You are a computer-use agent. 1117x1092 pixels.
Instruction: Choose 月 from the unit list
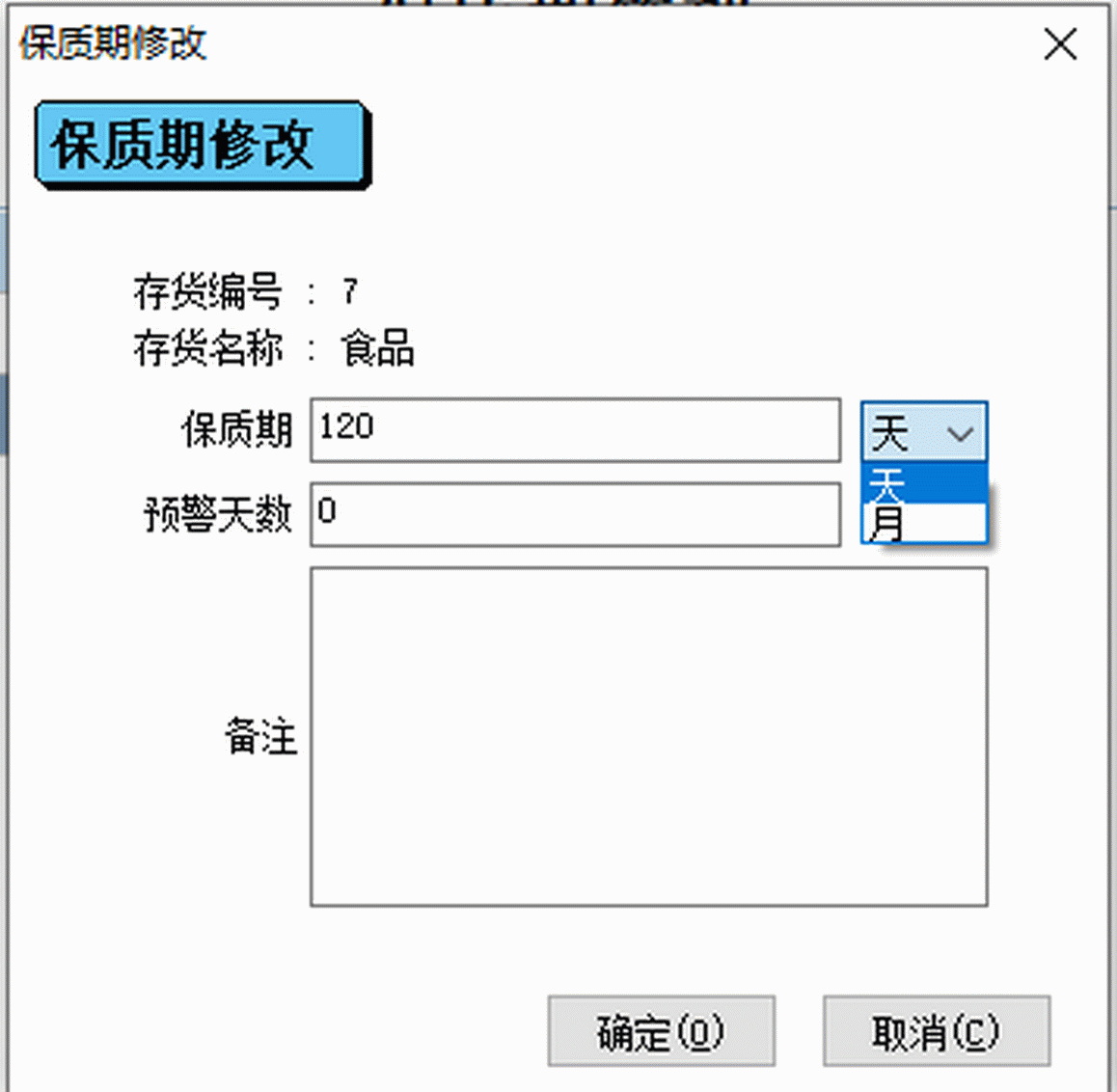(x=924, y=523)
